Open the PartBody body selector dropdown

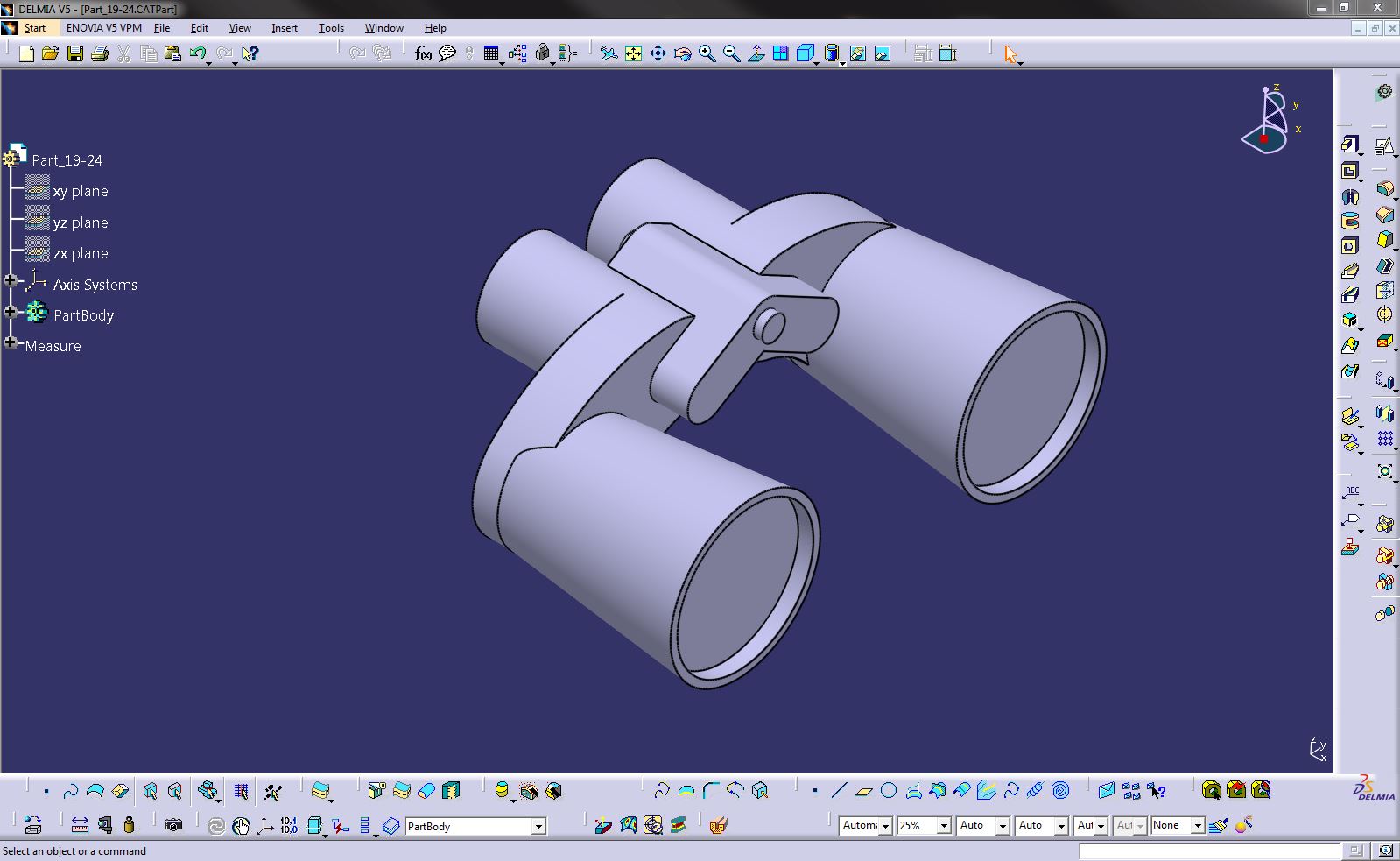[x=538, y=826]
